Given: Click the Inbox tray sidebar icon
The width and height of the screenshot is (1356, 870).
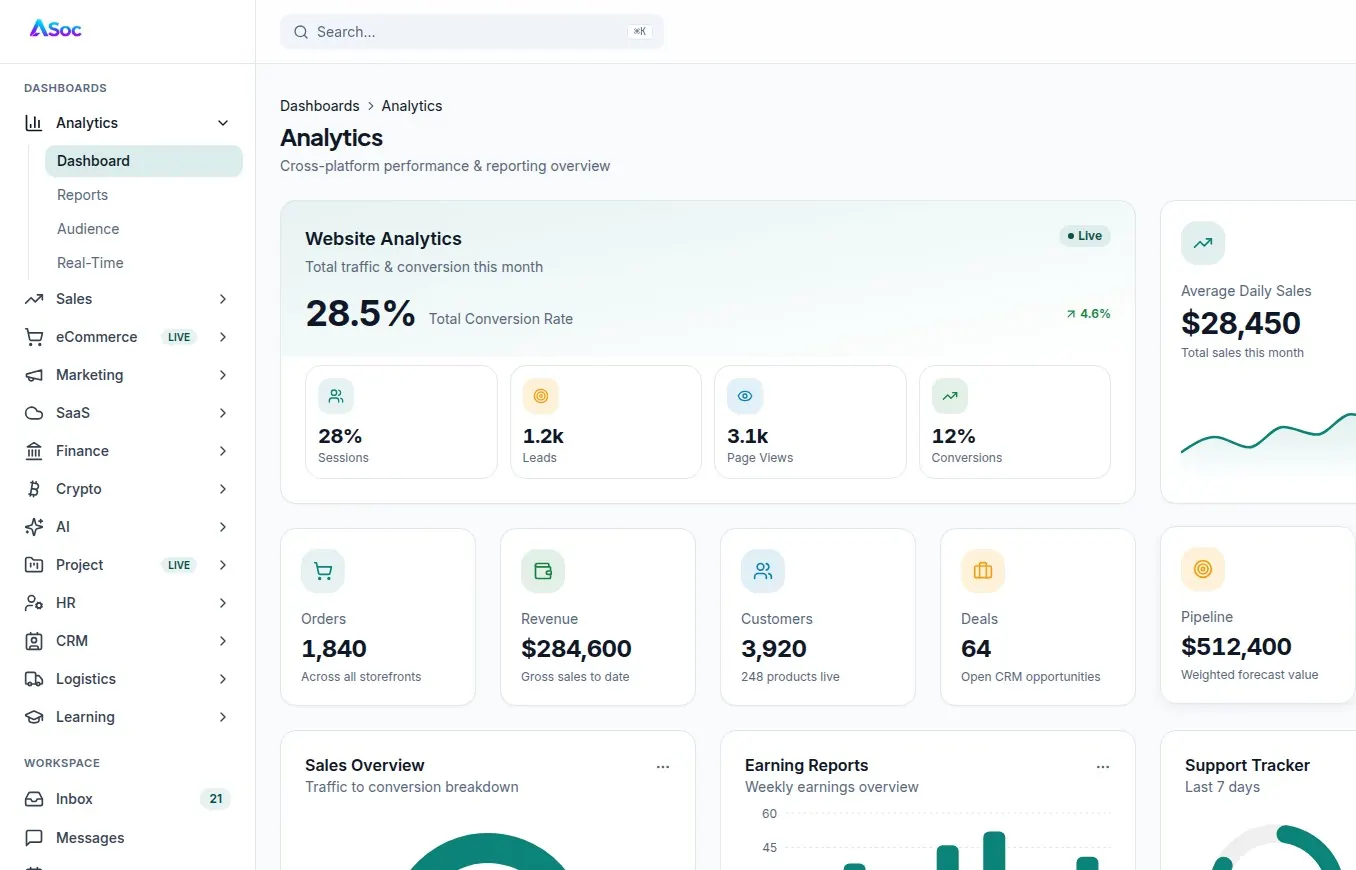Looking at the screenshot, I should point(34,799).
